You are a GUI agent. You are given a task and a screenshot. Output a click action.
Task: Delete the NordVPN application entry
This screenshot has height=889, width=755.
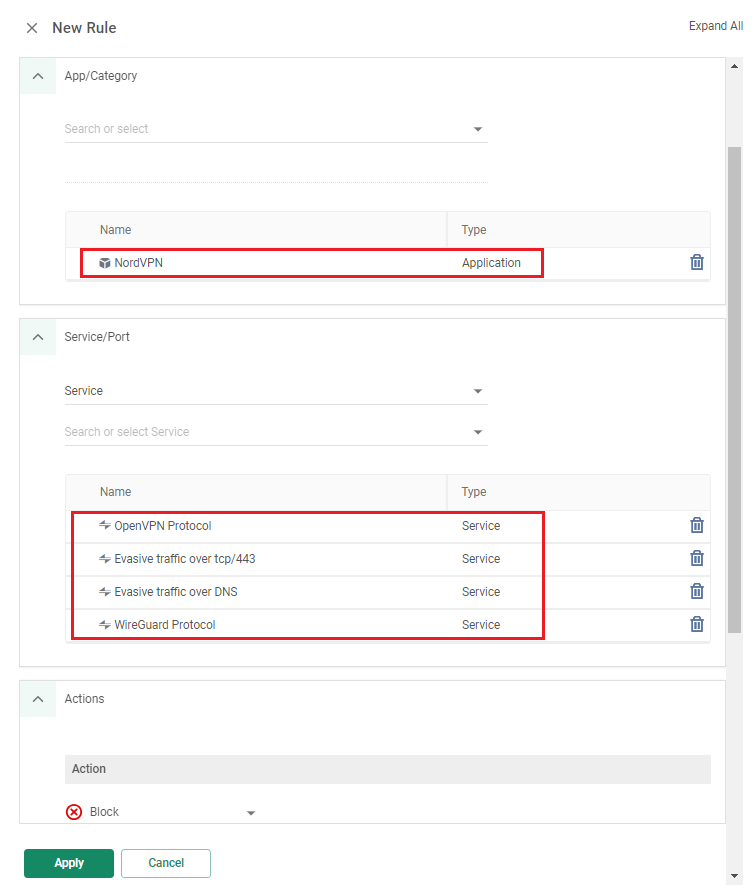pos(697,263)
